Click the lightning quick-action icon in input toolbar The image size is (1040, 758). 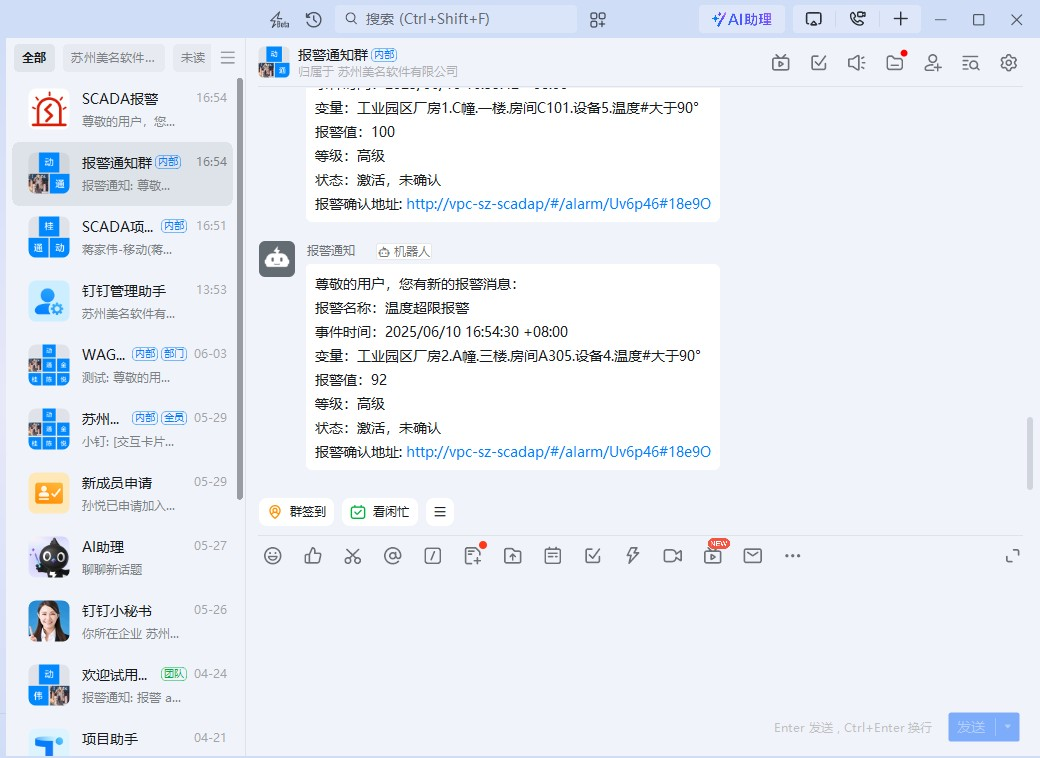pos(633,556)
